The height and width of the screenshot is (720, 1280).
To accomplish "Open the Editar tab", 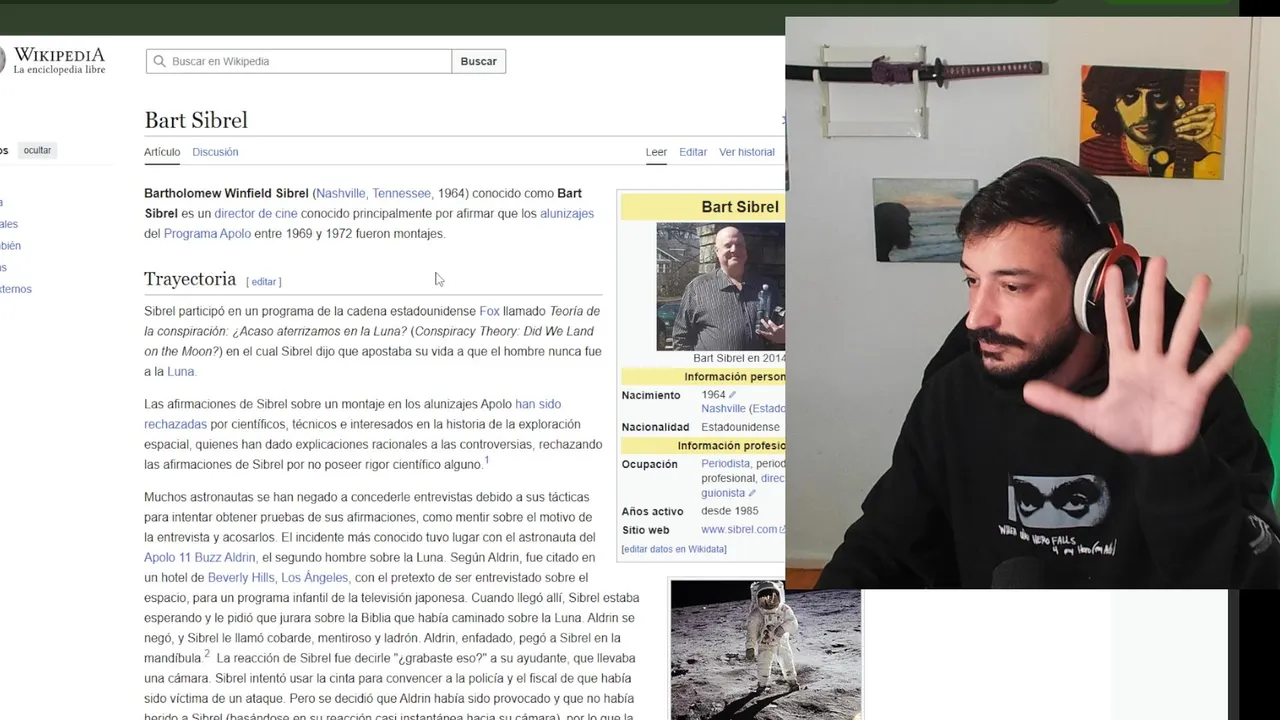I will tap(693, 152).
